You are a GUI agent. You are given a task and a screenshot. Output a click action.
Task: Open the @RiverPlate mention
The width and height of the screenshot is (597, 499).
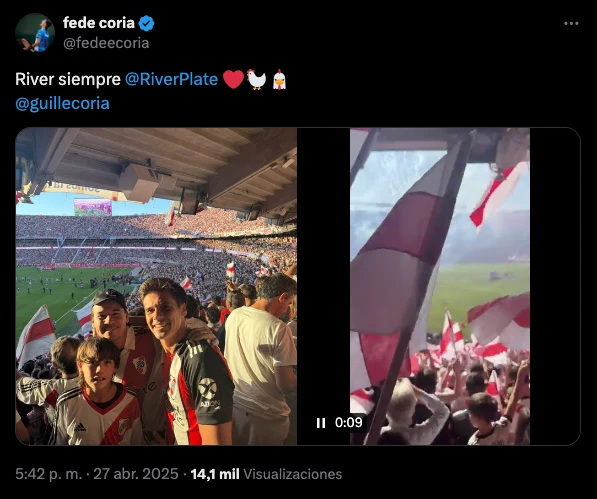(x=171, y=80)
